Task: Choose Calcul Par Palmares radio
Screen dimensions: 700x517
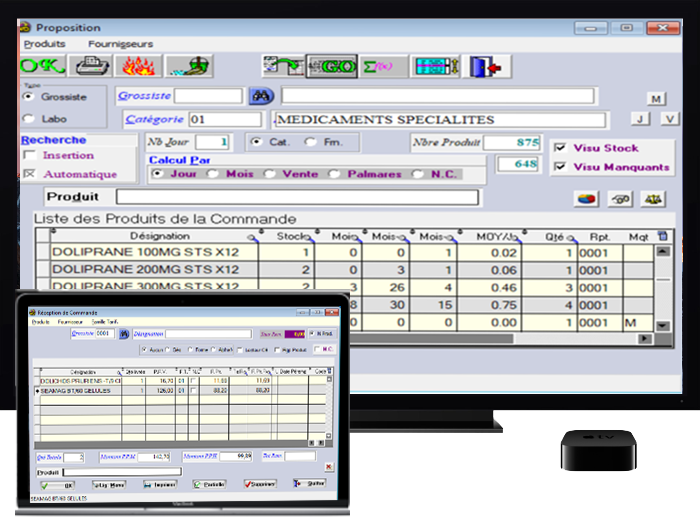Action: 334,174
